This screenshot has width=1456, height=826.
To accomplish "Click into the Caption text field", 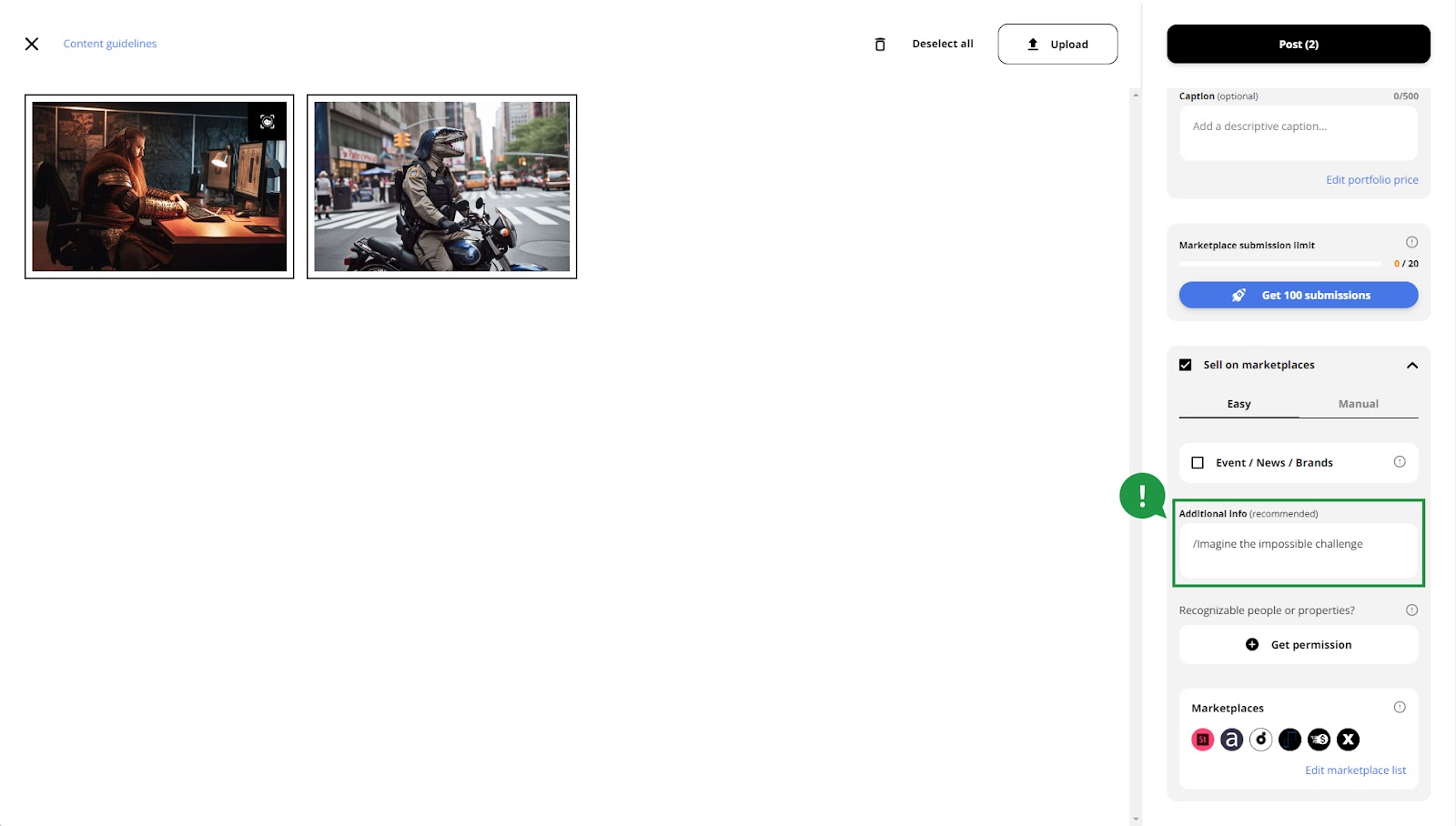I will (x=1299, y=133).
